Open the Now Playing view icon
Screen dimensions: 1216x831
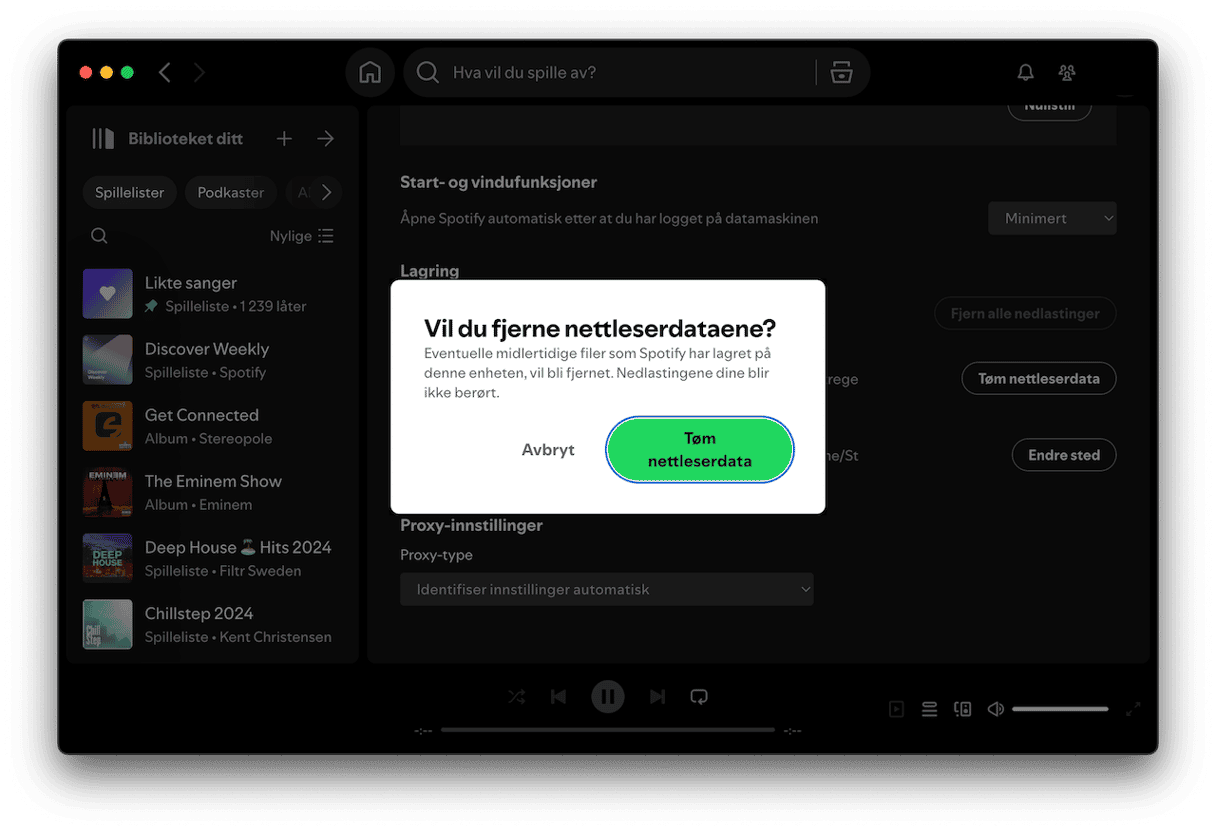[897, 709]
